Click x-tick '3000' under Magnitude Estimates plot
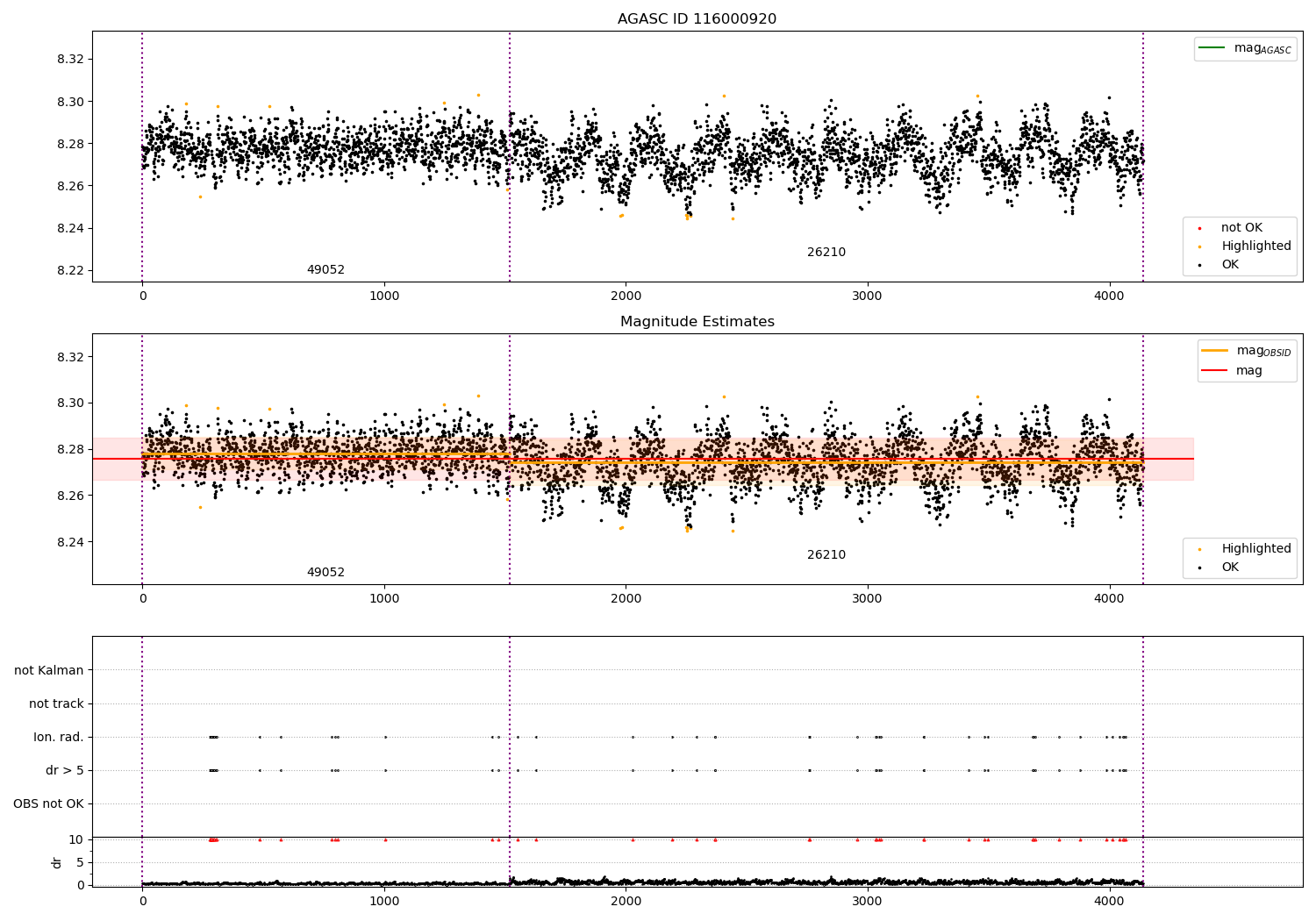The image size is (1316, 921). [868, 599]
